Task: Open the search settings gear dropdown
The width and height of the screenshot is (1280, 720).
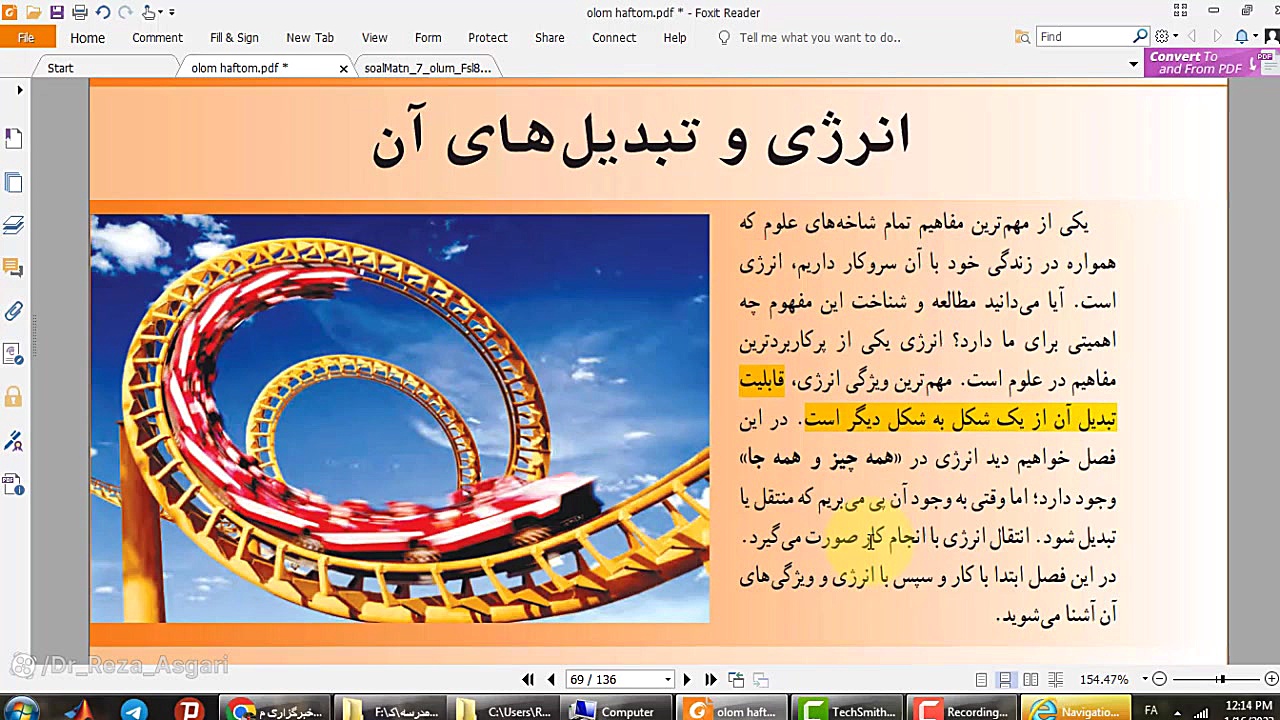Action: pyautogui.click(x=1165, y=36)
